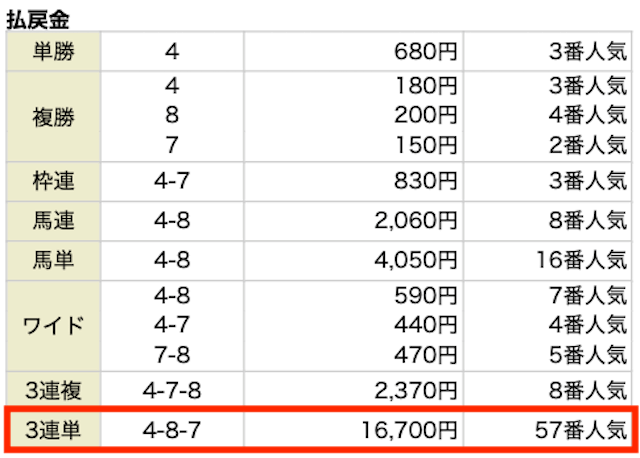This screenshot has width=640, height=458.
Task: Click the 2,370円 payout amount
Action: pos(416,391)
